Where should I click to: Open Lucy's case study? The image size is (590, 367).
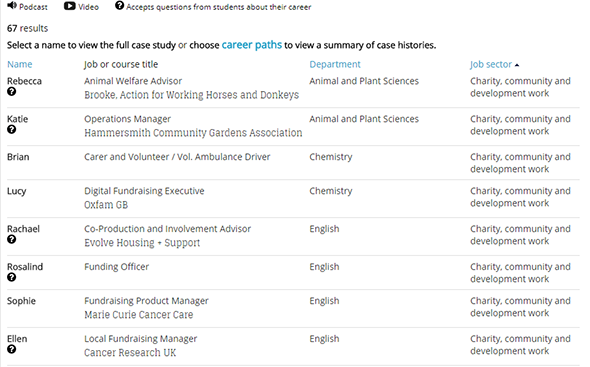tap(17, 191)
